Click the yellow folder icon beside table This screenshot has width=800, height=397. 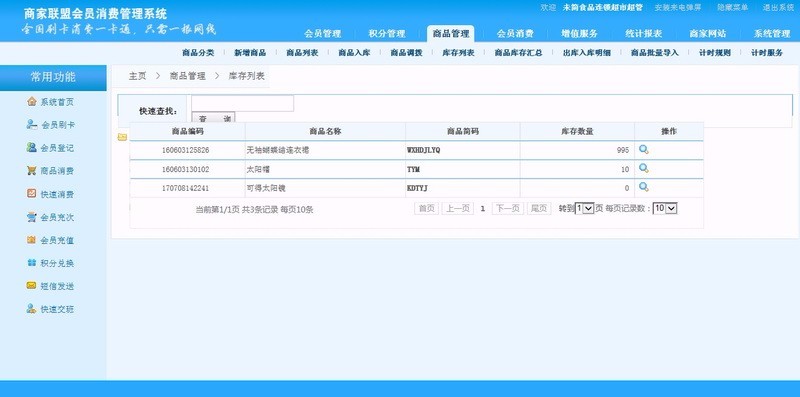(122, 137)
